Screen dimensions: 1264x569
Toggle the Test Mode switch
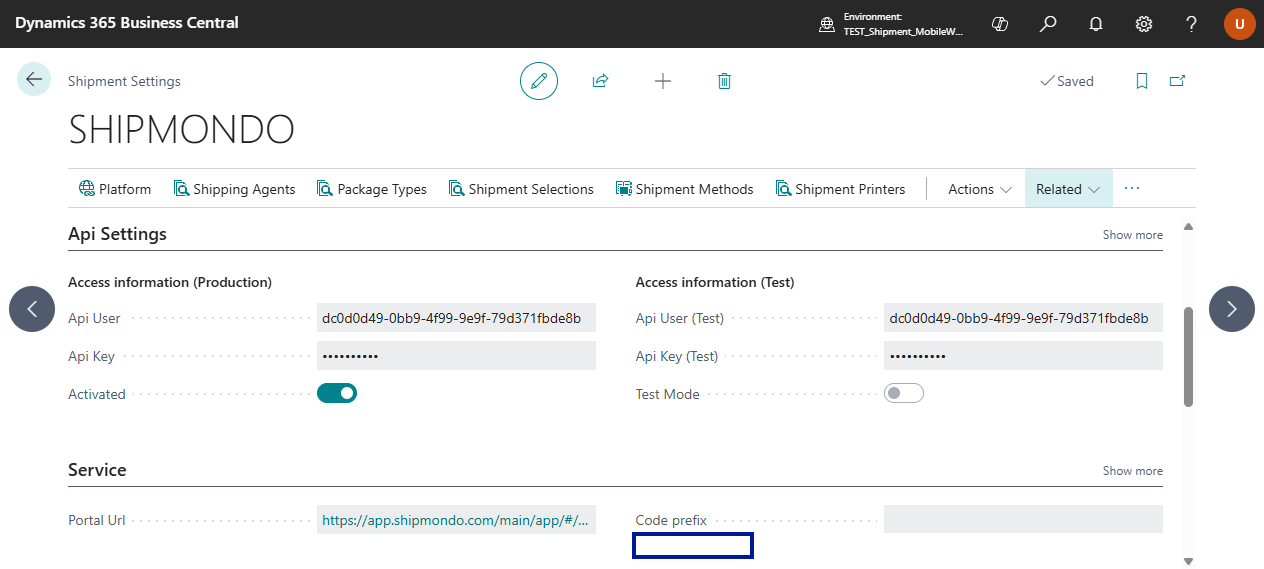tap(904, 394)
